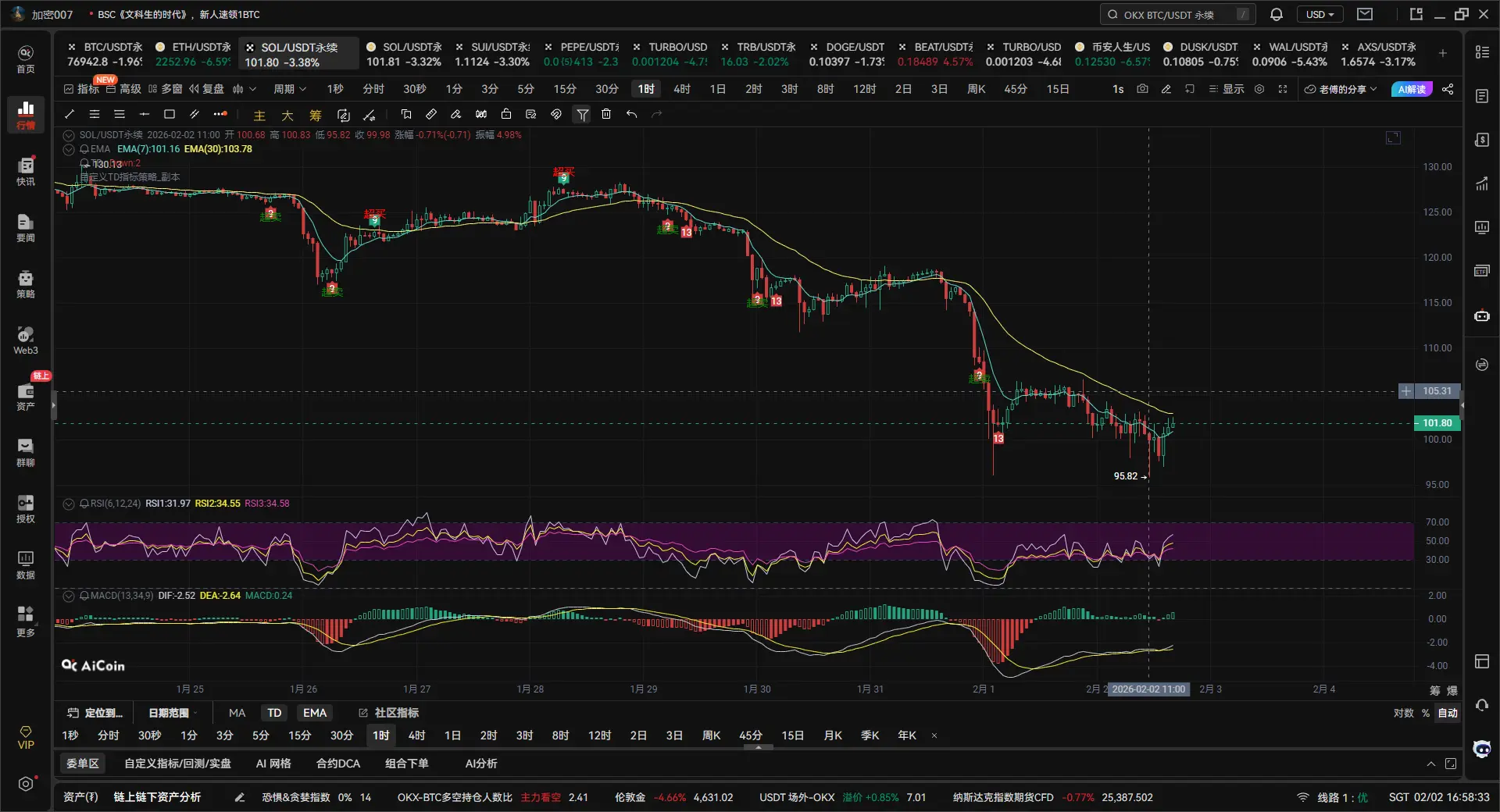Select the 4时 timeframe in top bar
Screen dimensions: 1500x812
[x=682, y=89]
